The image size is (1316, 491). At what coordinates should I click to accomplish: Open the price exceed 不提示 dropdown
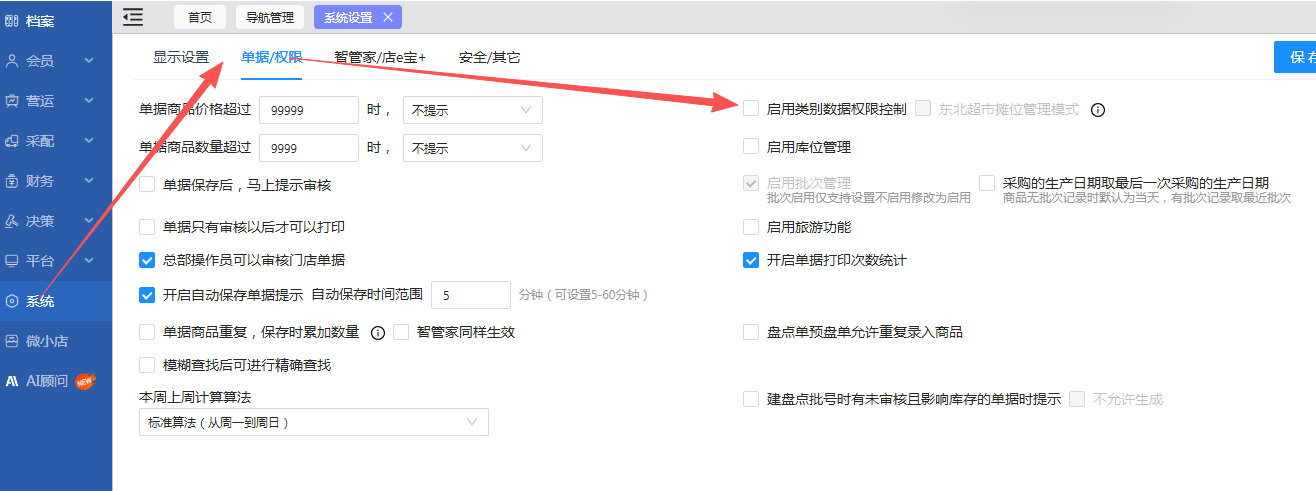pyautogui.click(x=472, y=110)
